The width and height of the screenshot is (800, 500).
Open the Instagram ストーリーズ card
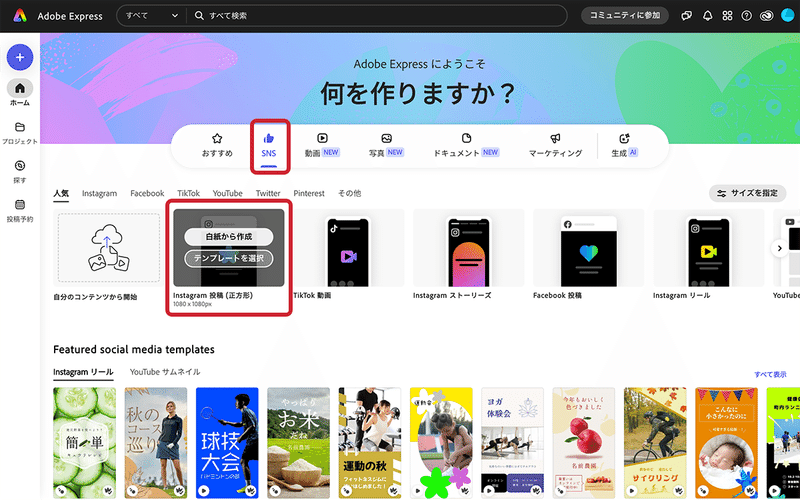click(469, 248)
